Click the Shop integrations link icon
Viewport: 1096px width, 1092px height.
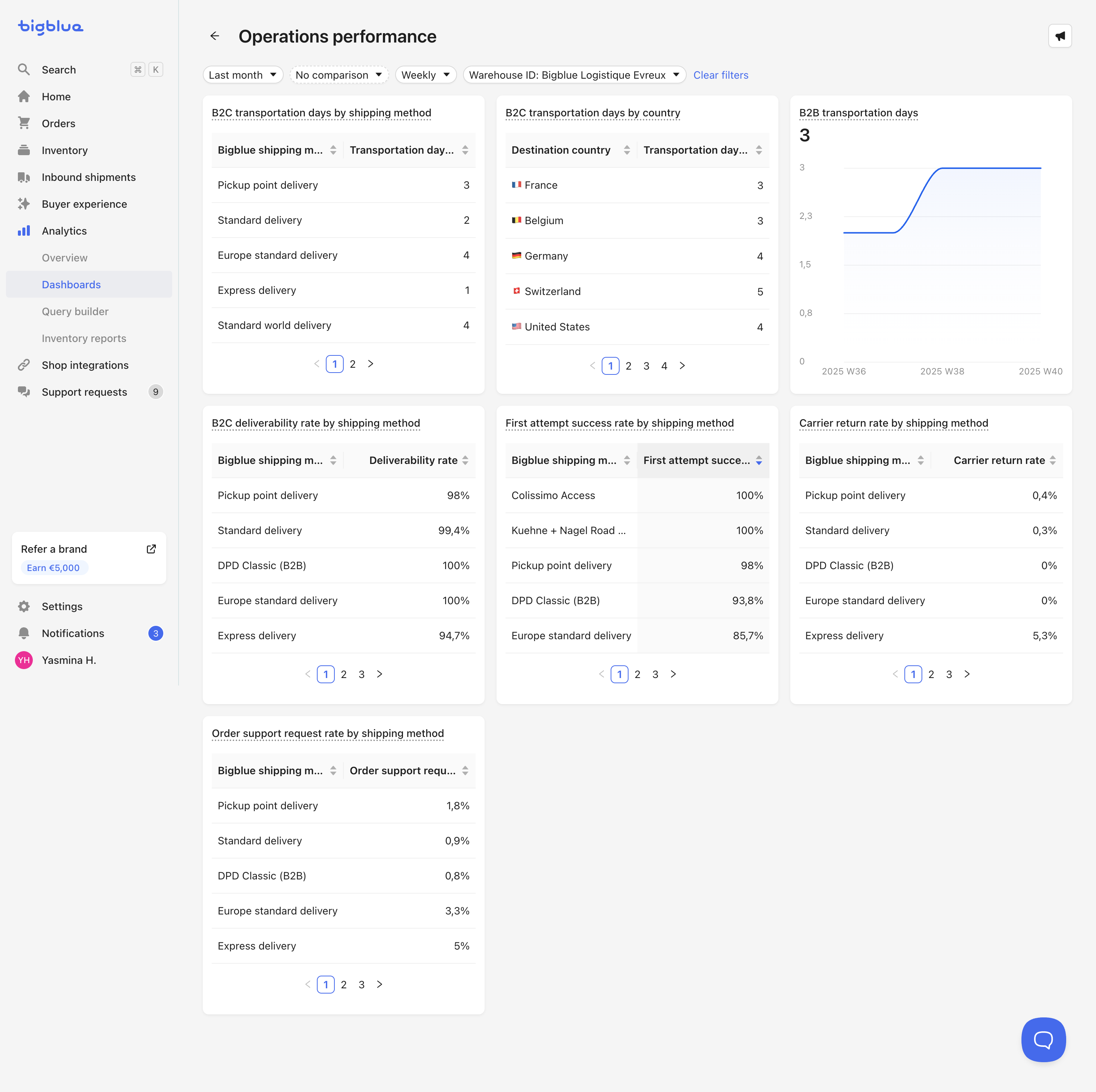click(x=24, y=365)
